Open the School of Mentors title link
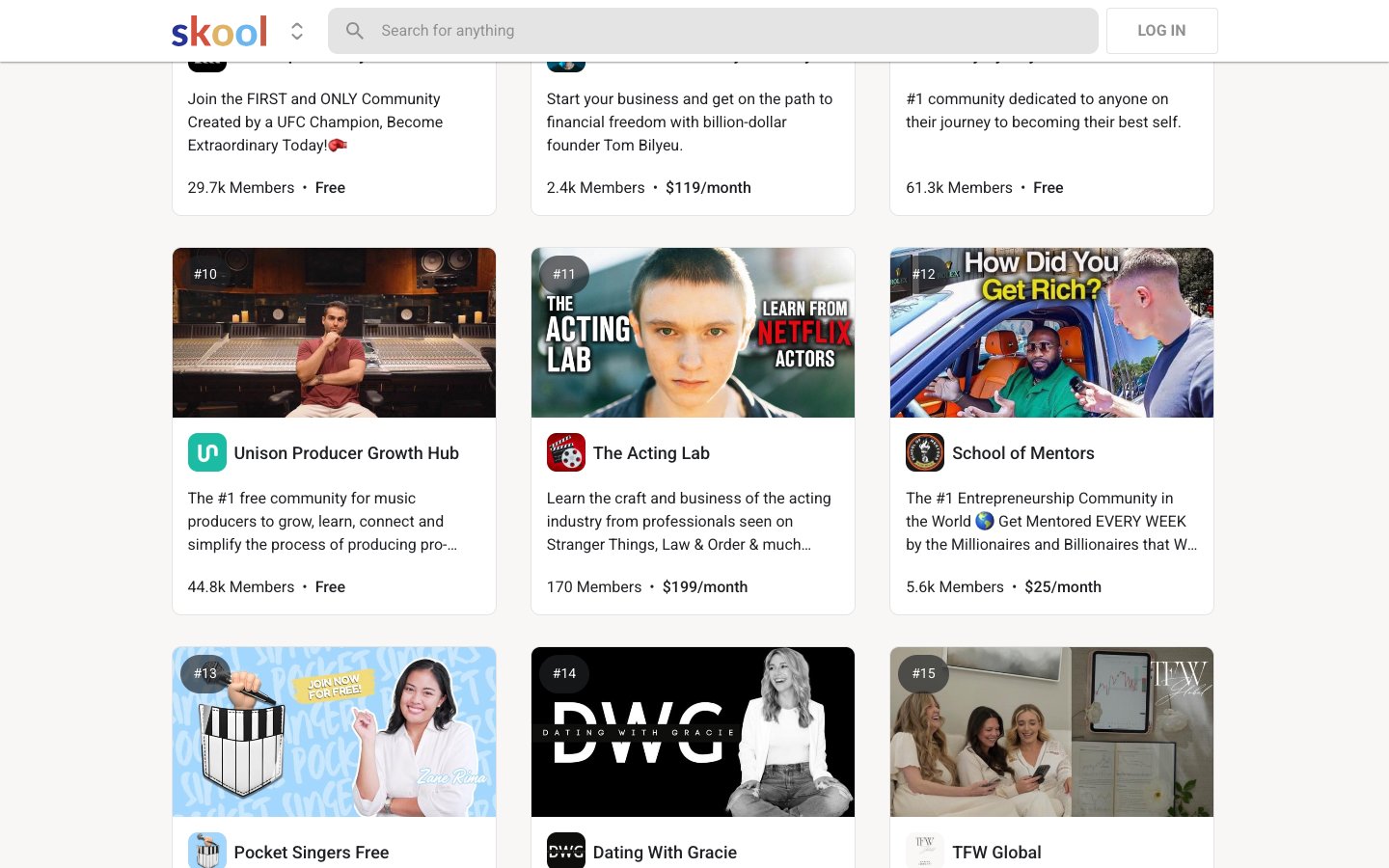 click(x=1022, y=453)
